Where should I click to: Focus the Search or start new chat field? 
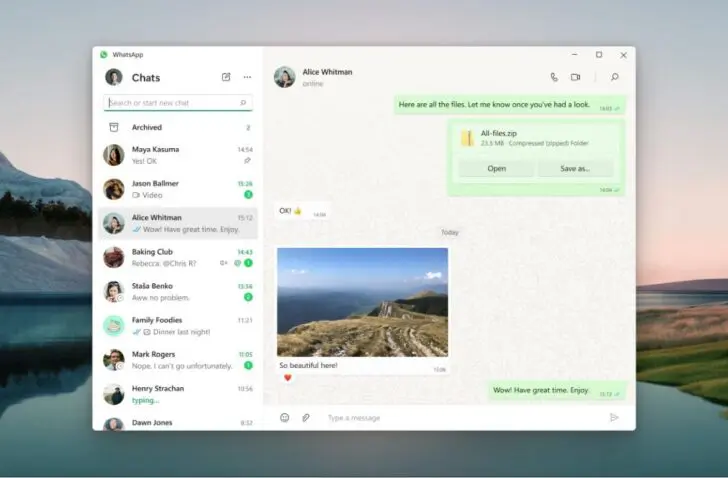[178, 103]
